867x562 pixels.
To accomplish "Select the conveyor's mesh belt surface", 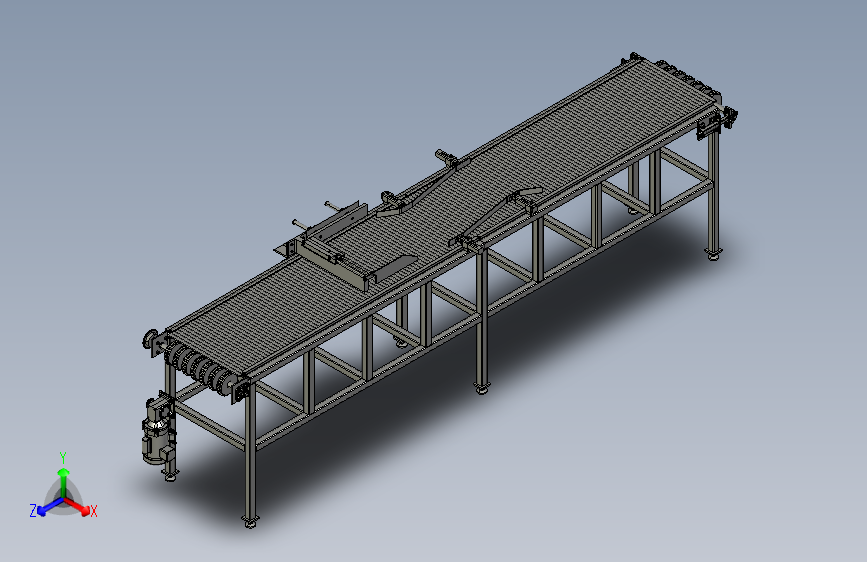I will pos(442,216).
